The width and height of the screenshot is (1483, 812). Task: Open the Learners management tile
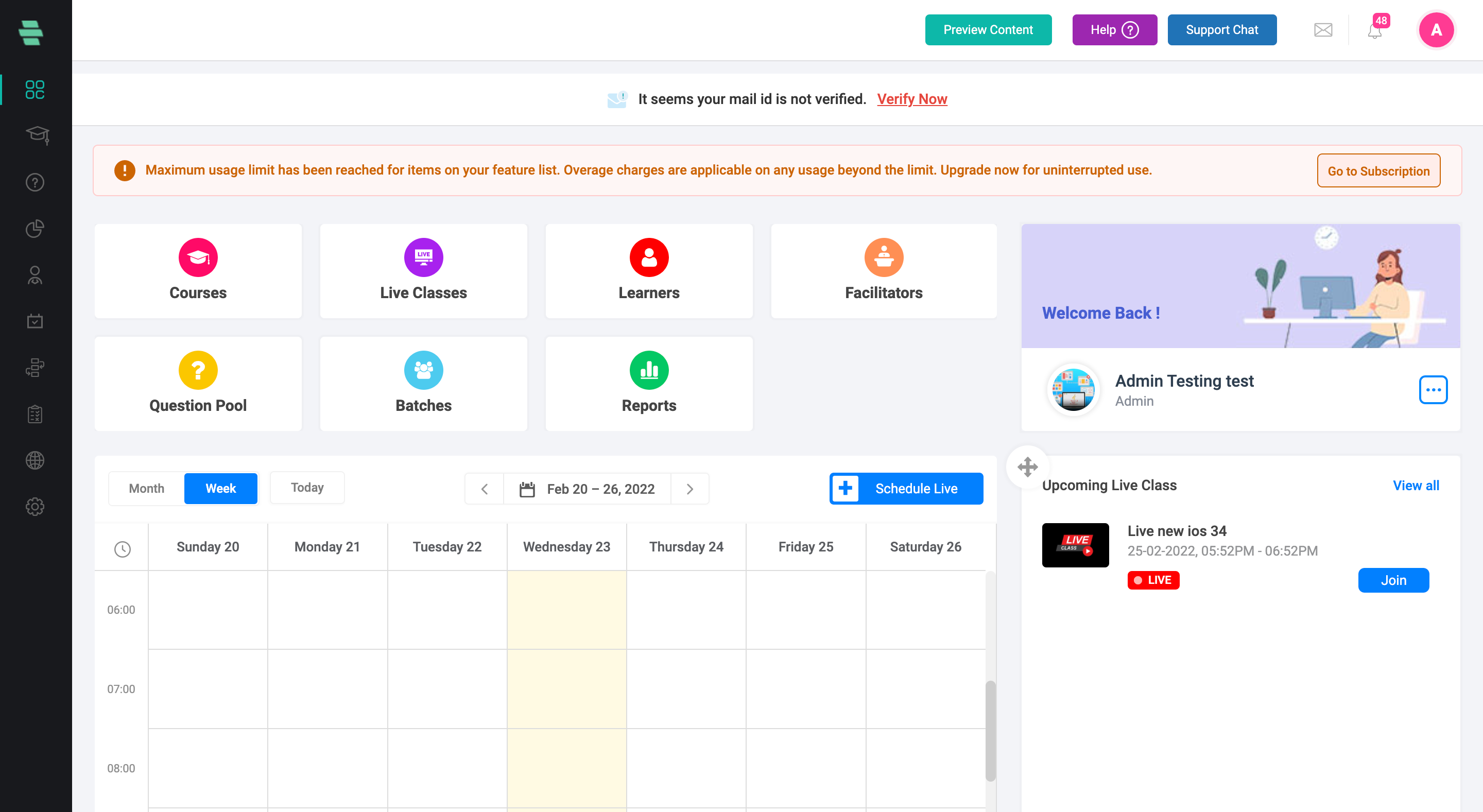tap(648, 270)
